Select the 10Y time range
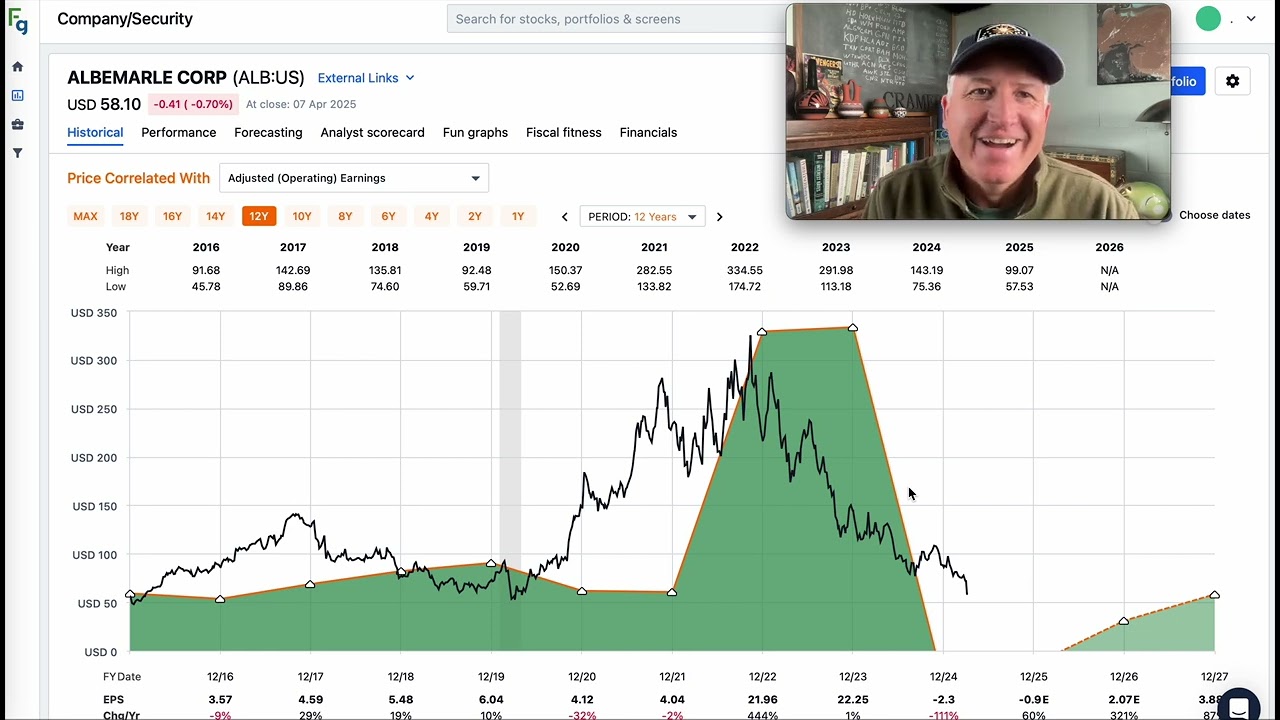 302,216
